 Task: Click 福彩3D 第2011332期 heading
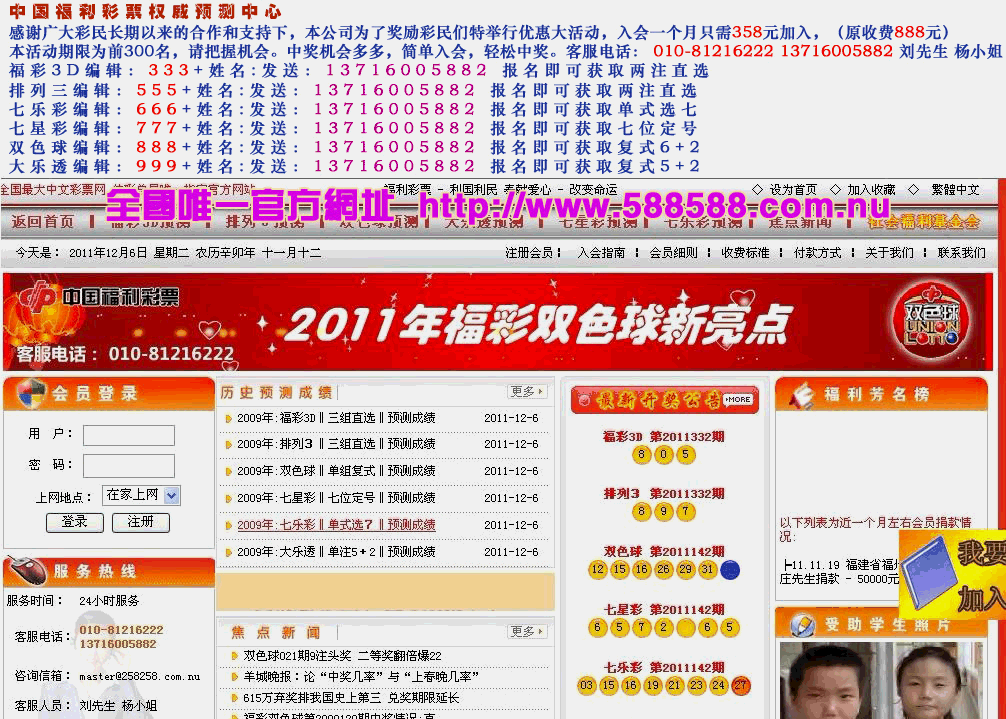[x=663, y=437]
